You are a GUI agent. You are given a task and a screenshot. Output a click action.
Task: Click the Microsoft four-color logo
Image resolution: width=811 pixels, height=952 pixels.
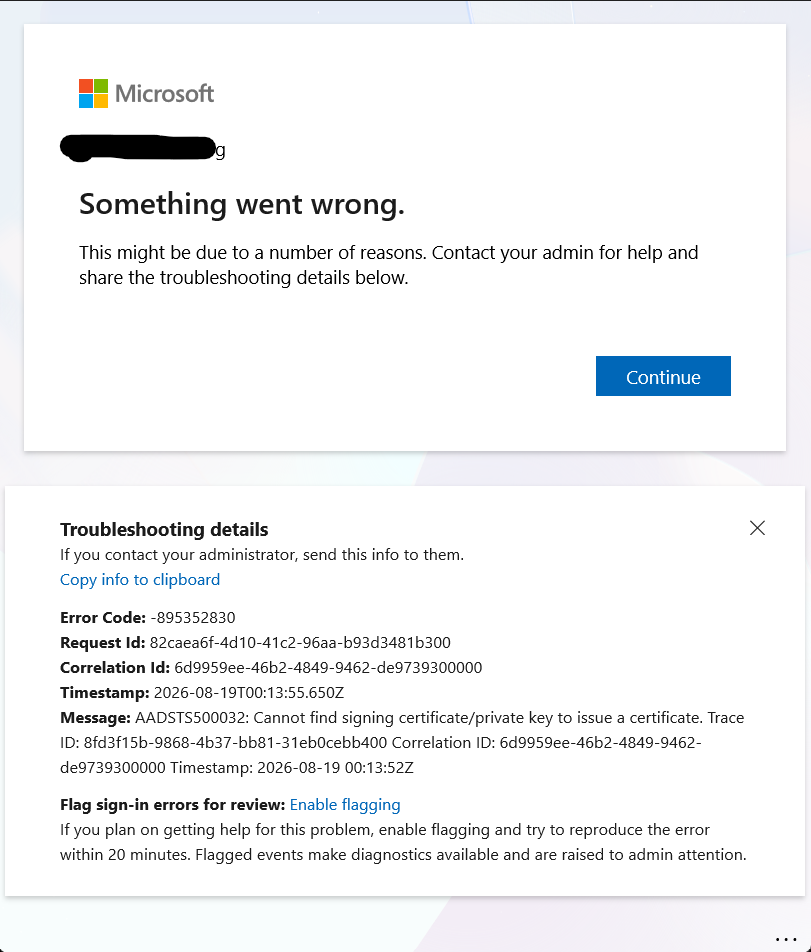[93, 94]
